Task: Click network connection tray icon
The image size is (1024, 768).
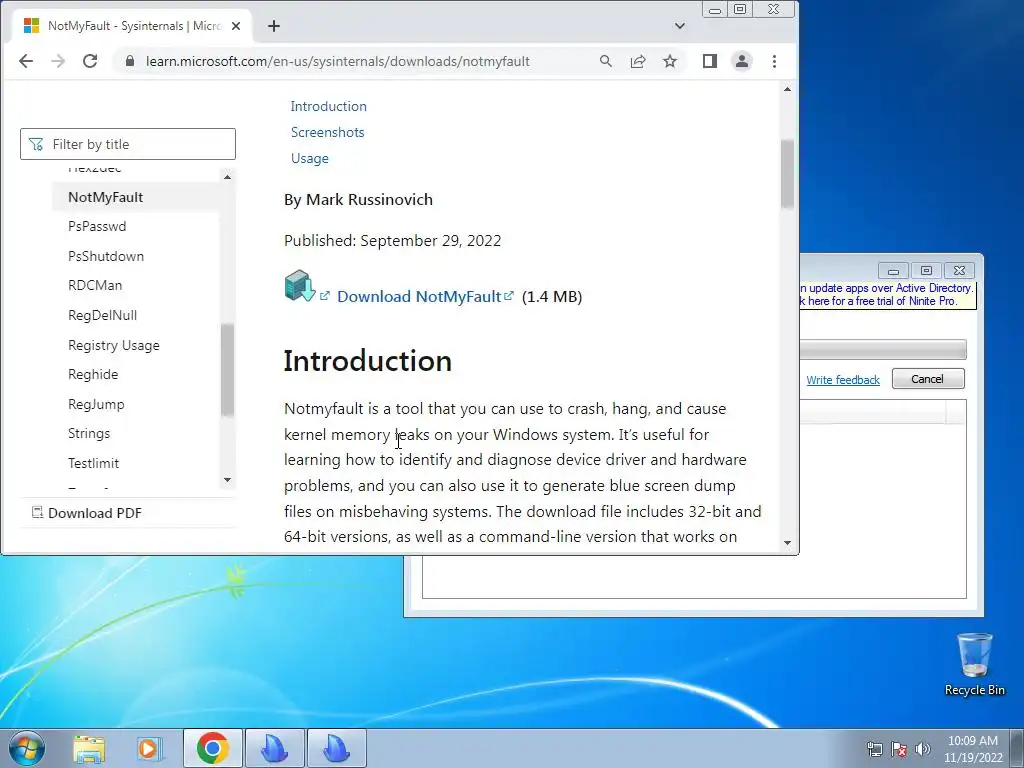Action: pyautogui.click(x=874, y=749)
